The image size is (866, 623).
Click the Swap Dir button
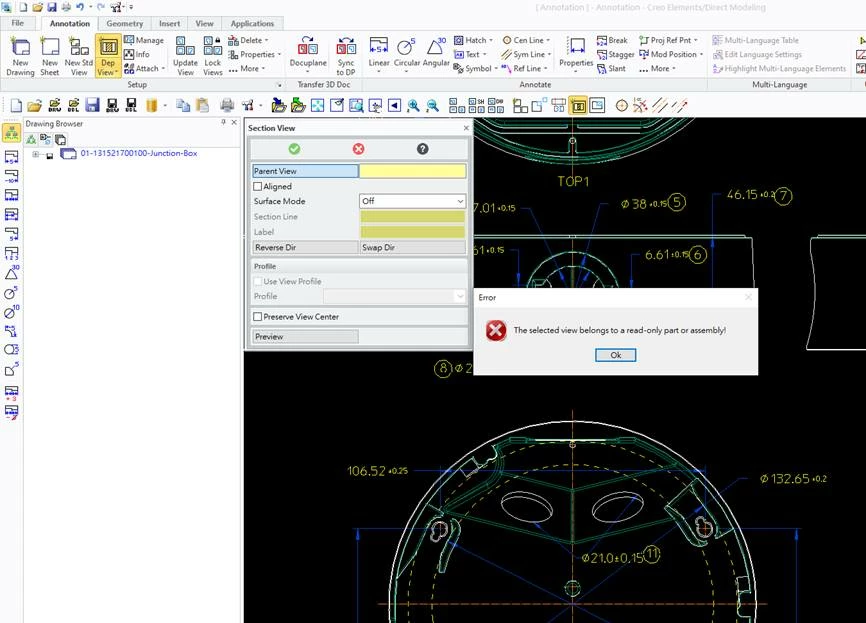tap(413, 247)
